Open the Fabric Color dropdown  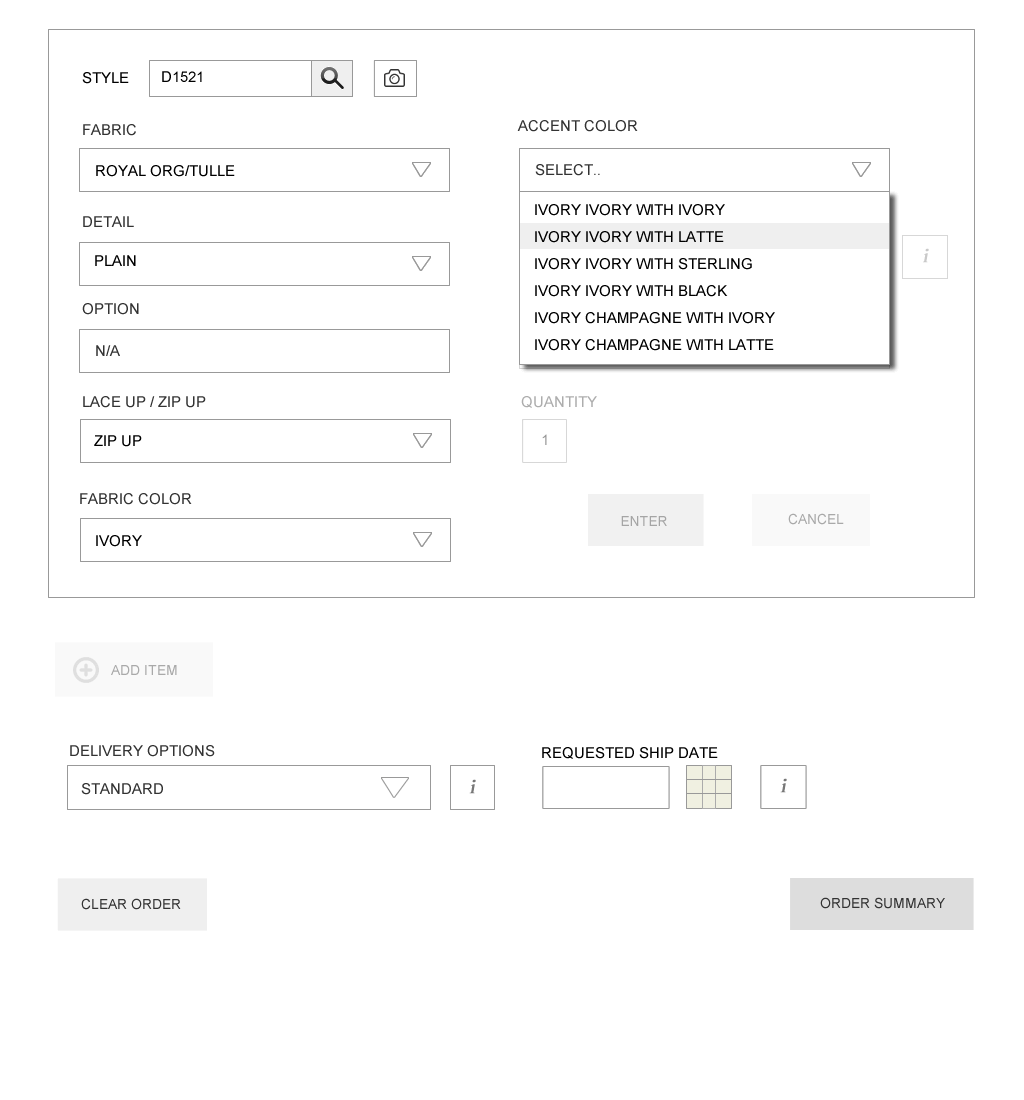point(265,540)
